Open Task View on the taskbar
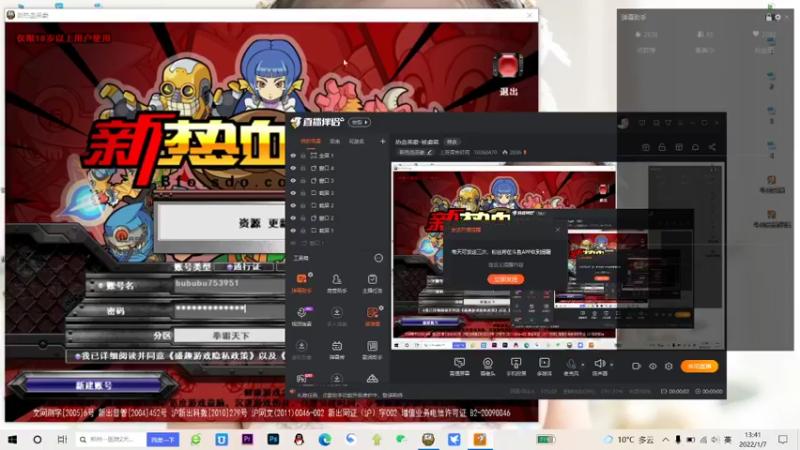This screenshot has height=450, width=800. click(62, 439)
